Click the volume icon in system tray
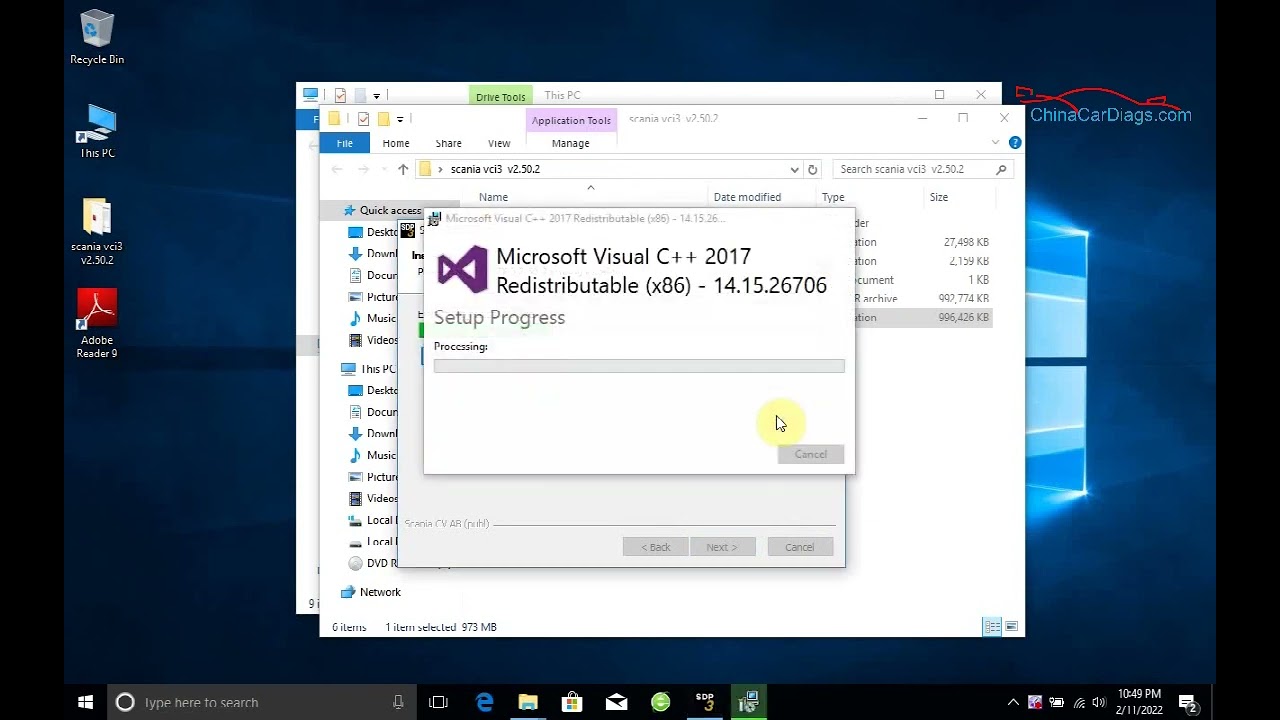This screenshot has width=1280, height=720. (1099, 702)
